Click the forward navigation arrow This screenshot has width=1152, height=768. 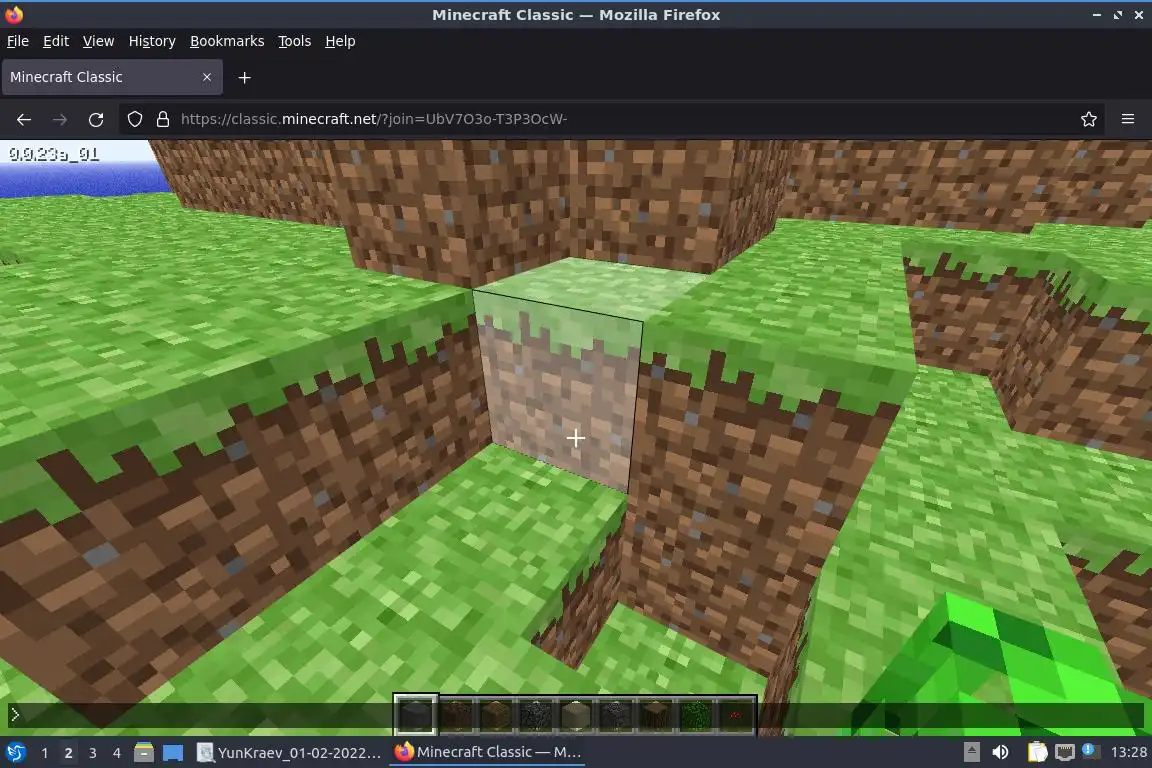[60, 119]
